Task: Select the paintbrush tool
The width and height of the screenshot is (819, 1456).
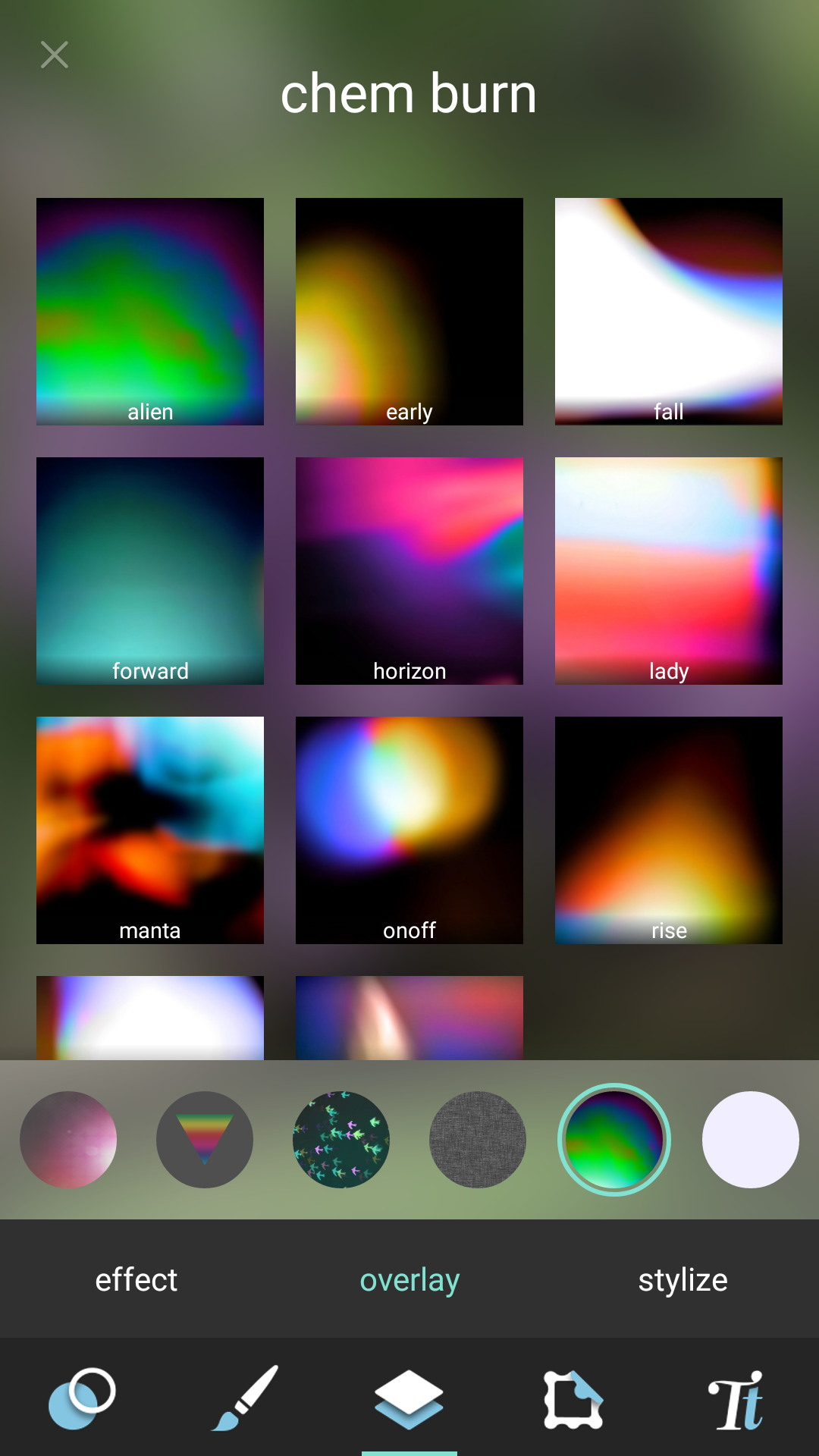Action: click(x=246, y=1398)
